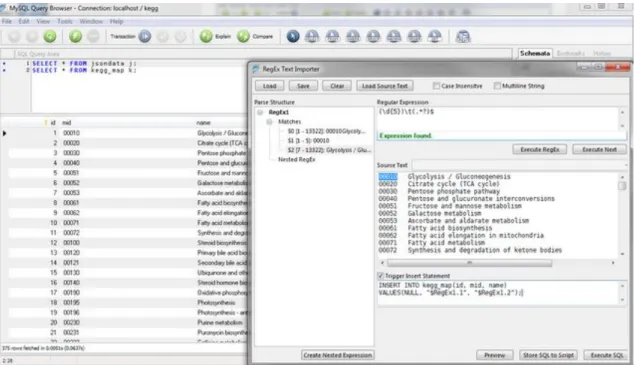The height and width of the screenshot is (365, 635).
Task: Click the Execute SQL button
Action: 607,355
